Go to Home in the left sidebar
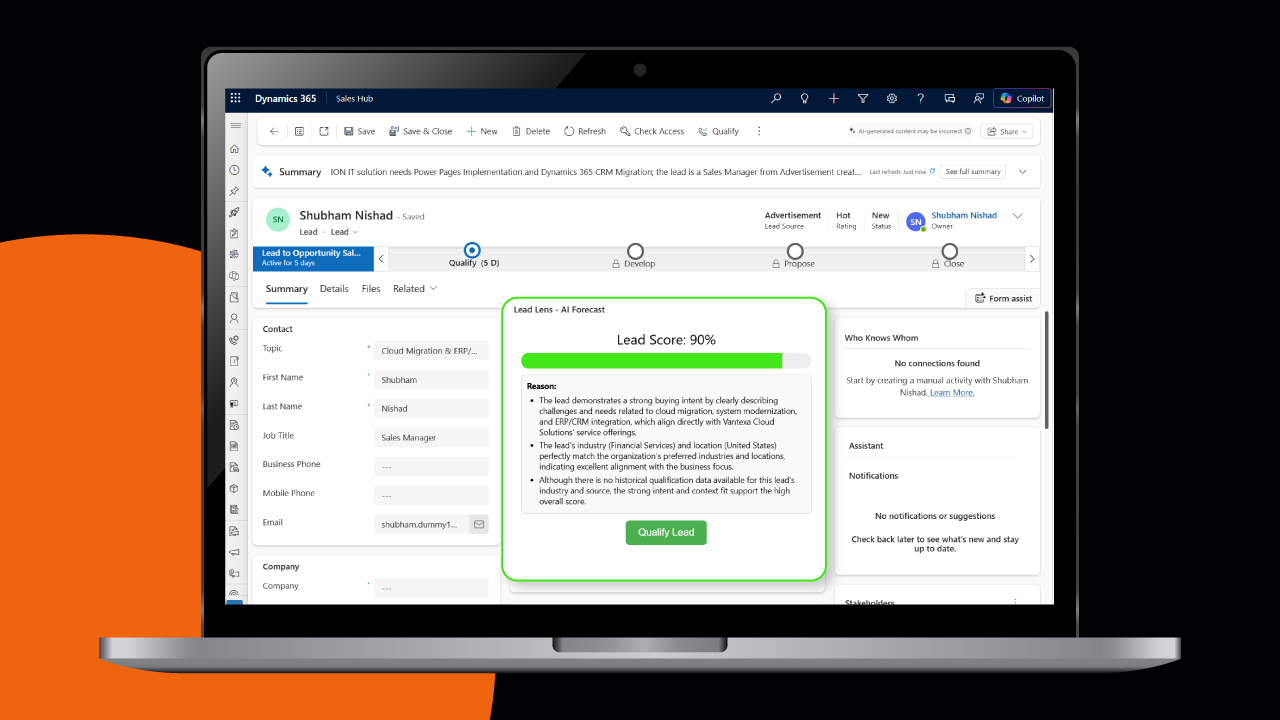 pyautogui.click(x=235, y=149)
